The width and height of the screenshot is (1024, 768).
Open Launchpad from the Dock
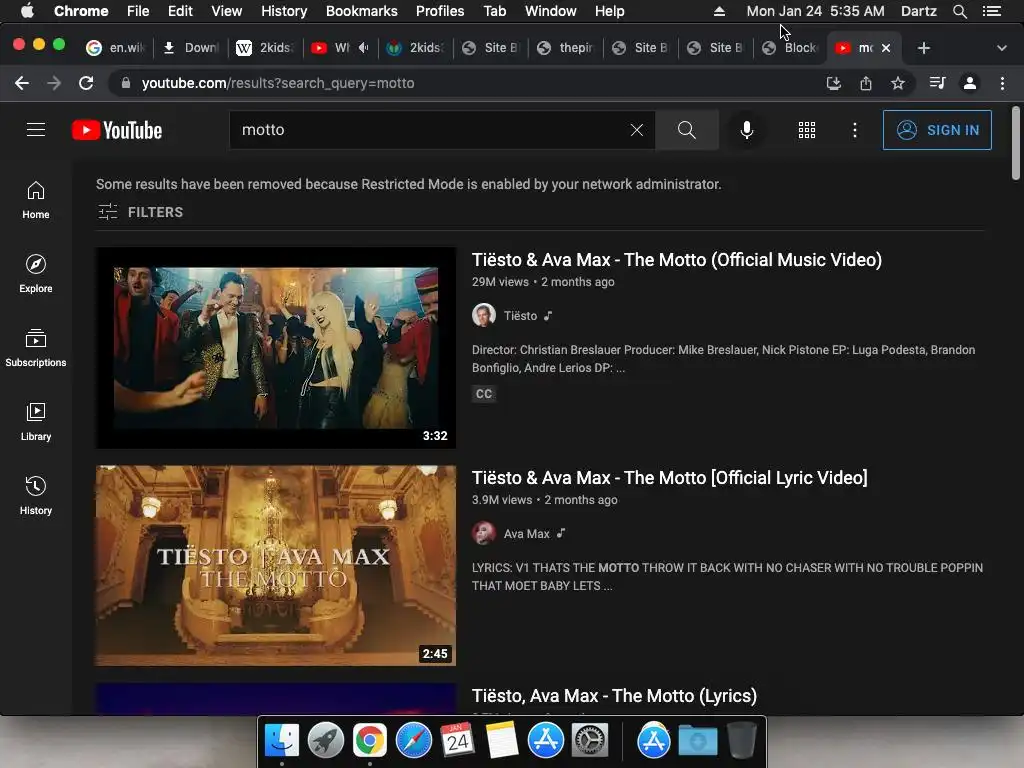pyautogui.click(x=325, y=741)
